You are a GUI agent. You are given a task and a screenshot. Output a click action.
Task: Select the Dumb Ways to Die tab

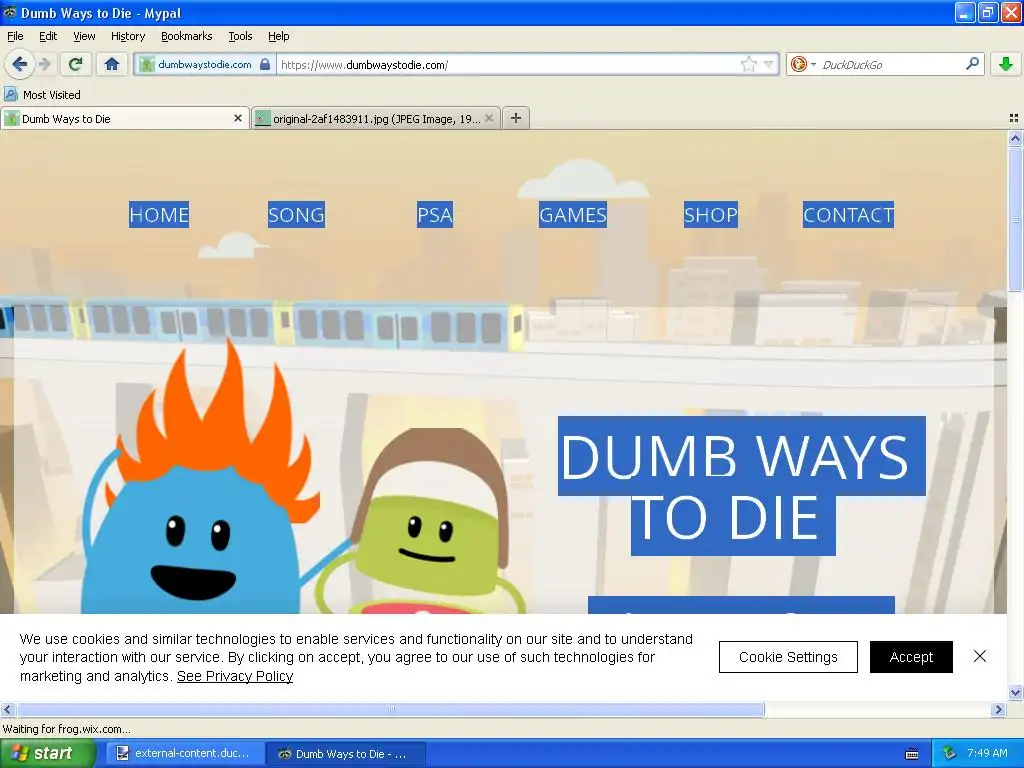point(124,119)
